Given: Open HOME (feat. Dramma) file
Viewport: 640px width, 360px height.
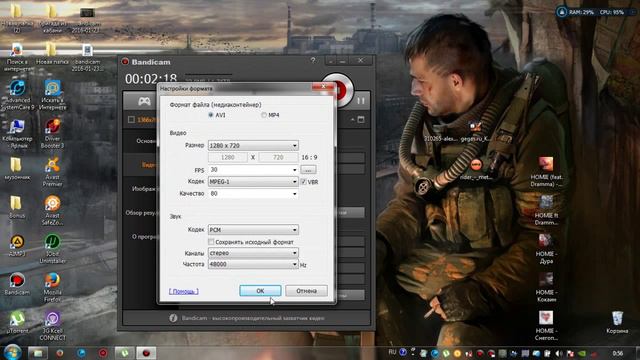Looking at the screenshot, I should [547, 172].
